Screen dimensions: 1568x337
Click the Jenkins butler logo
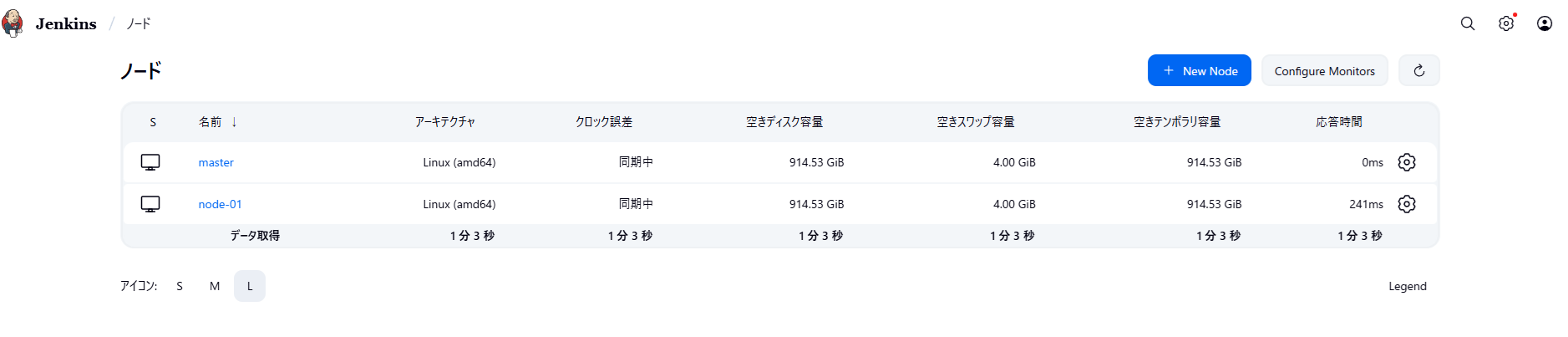tap(13, 23)
